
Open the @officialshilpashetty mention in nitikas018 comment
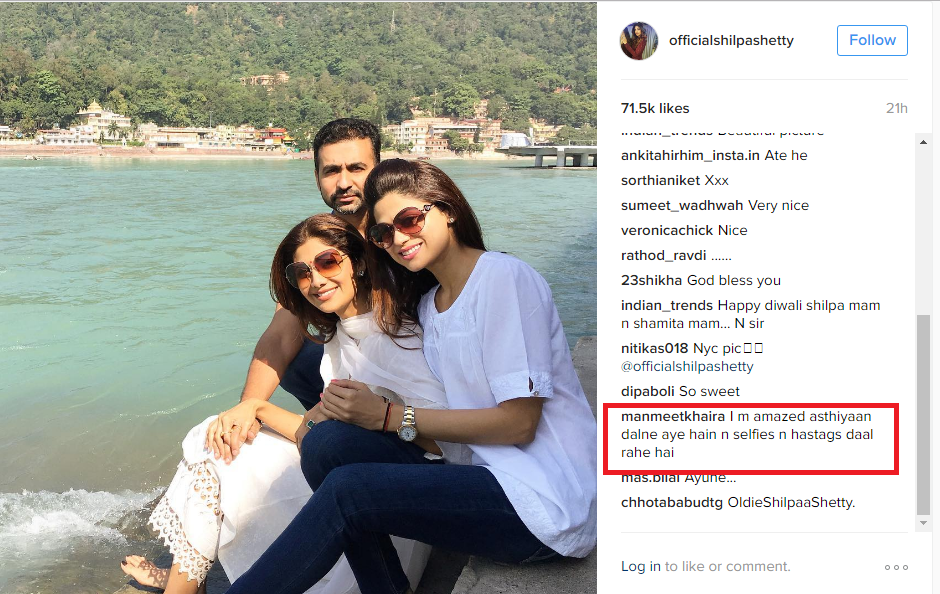[x=687, y=366]
